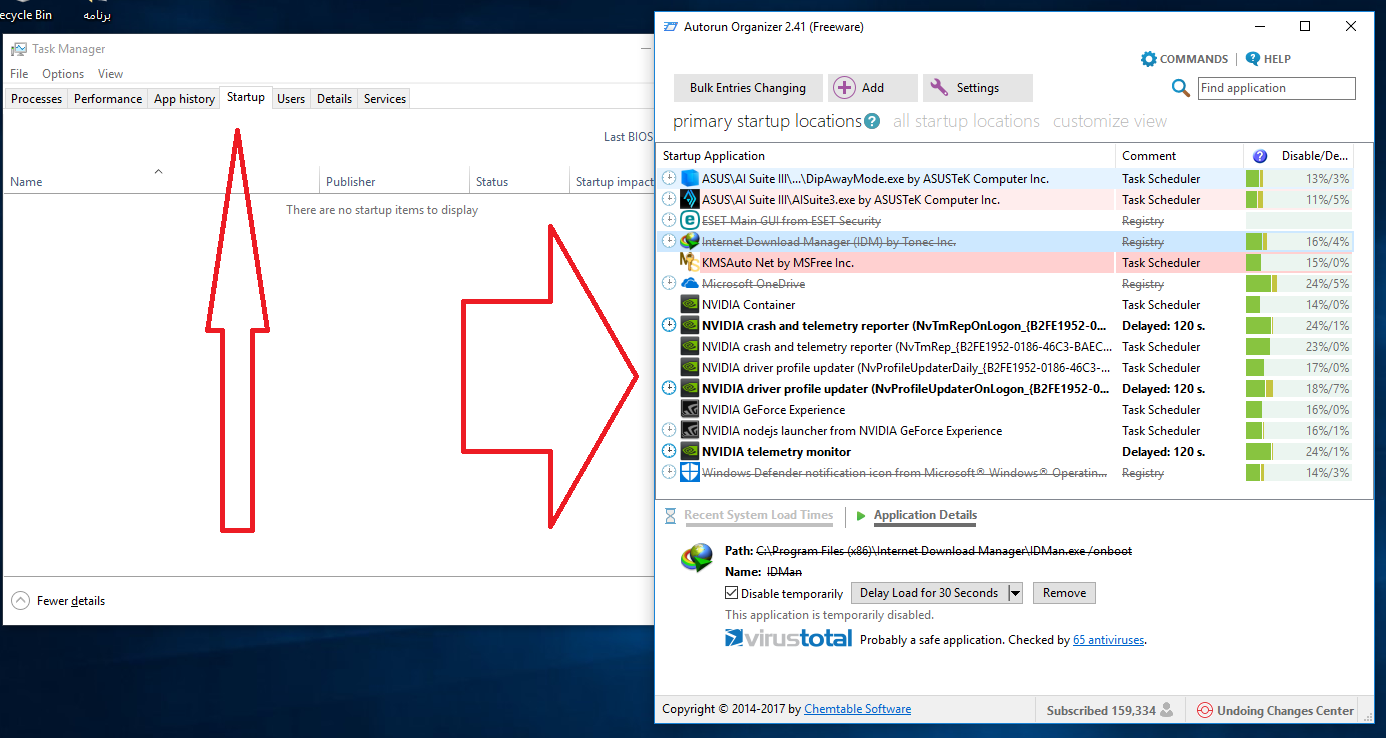The height and width of the screenshot is (738, 1386).
Task: Click the delay clock icon for NVIDIA telemetry monitor
Action: [669, 452]
